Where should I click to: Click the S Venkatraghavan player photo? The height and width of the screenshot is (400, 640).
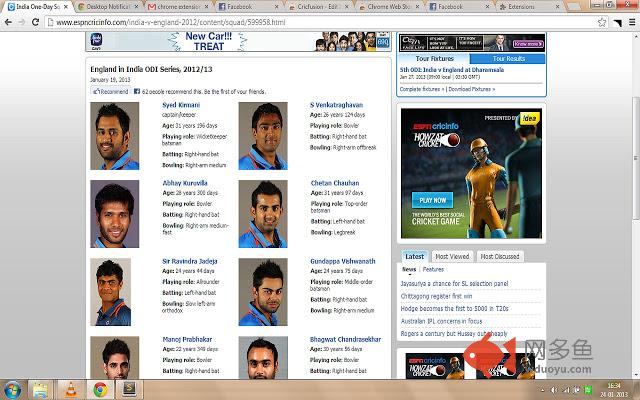coord(263,136)
